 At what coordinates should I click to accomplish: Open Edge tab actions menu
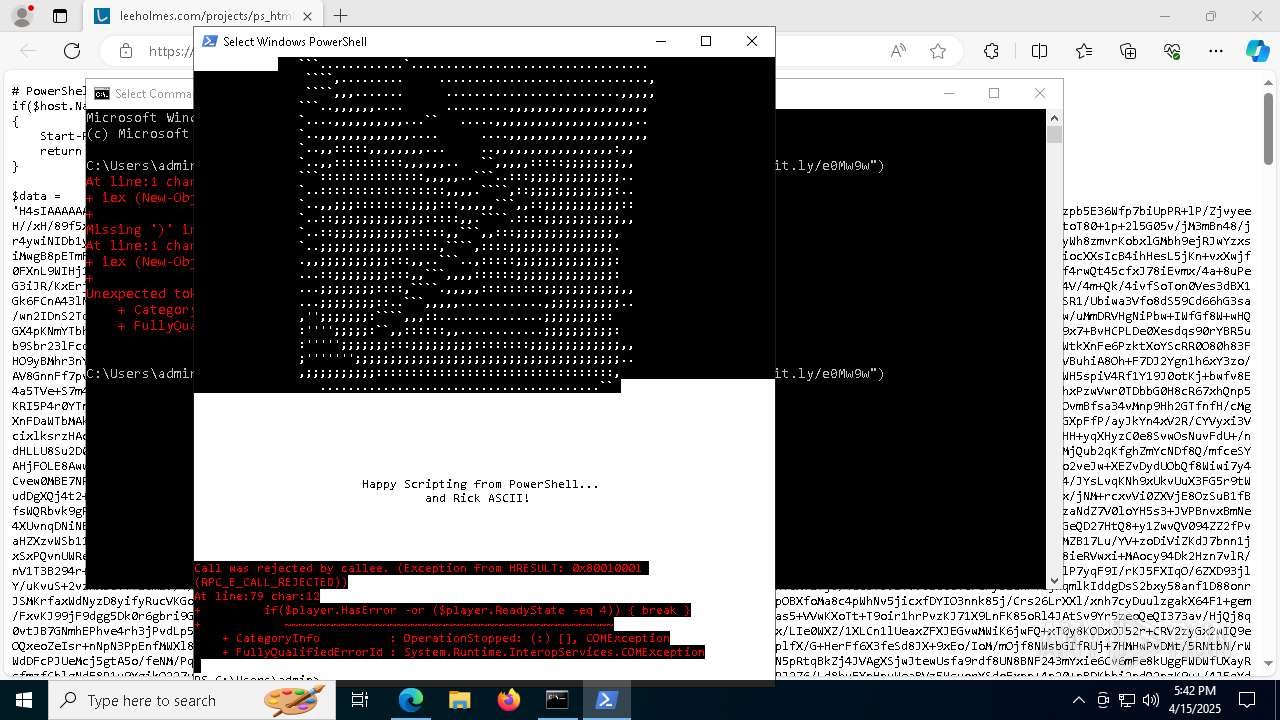tap(60, 16)
